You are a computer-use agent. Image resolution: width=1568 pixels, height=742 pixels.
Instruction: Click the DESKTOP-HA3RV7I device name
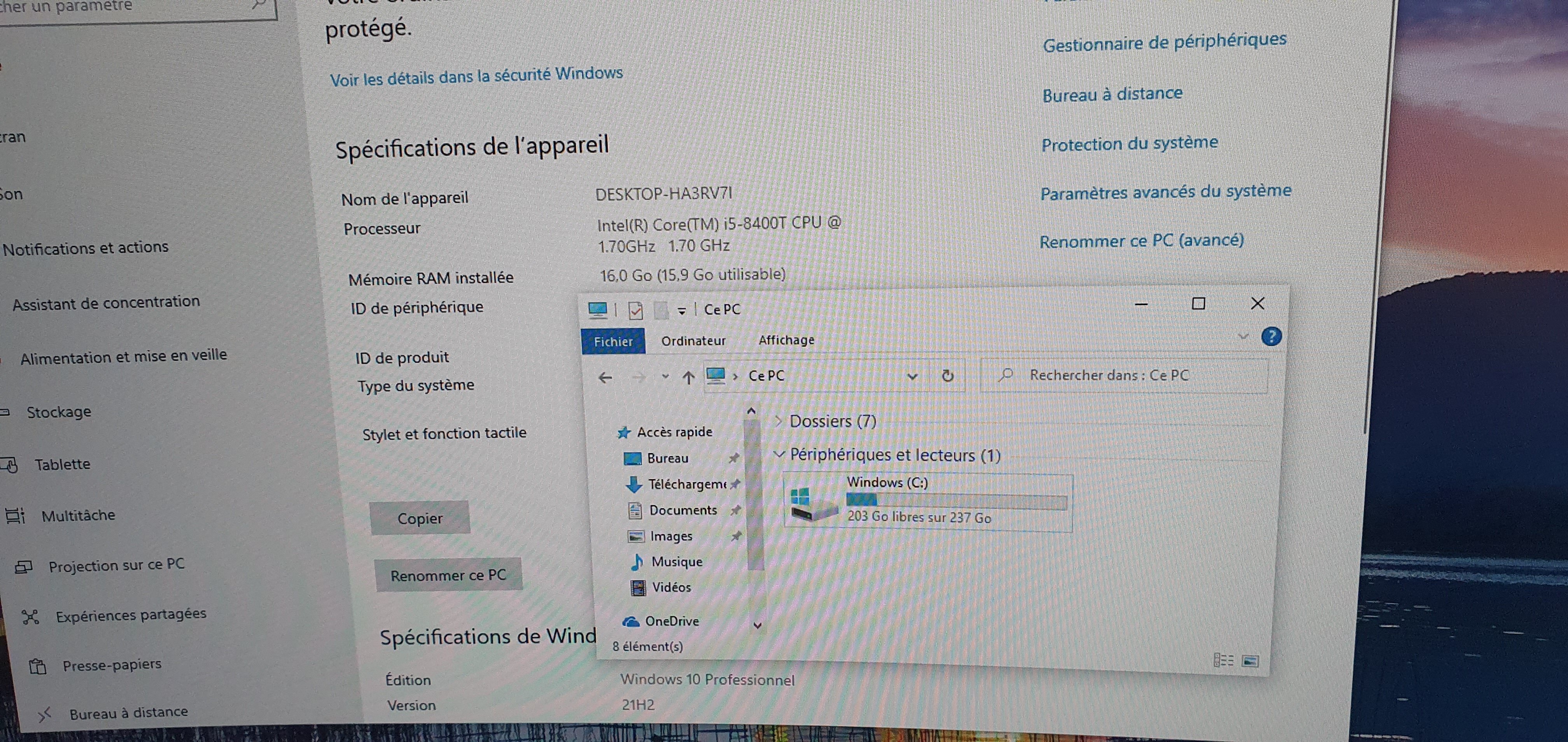click(x=663, y=194)
